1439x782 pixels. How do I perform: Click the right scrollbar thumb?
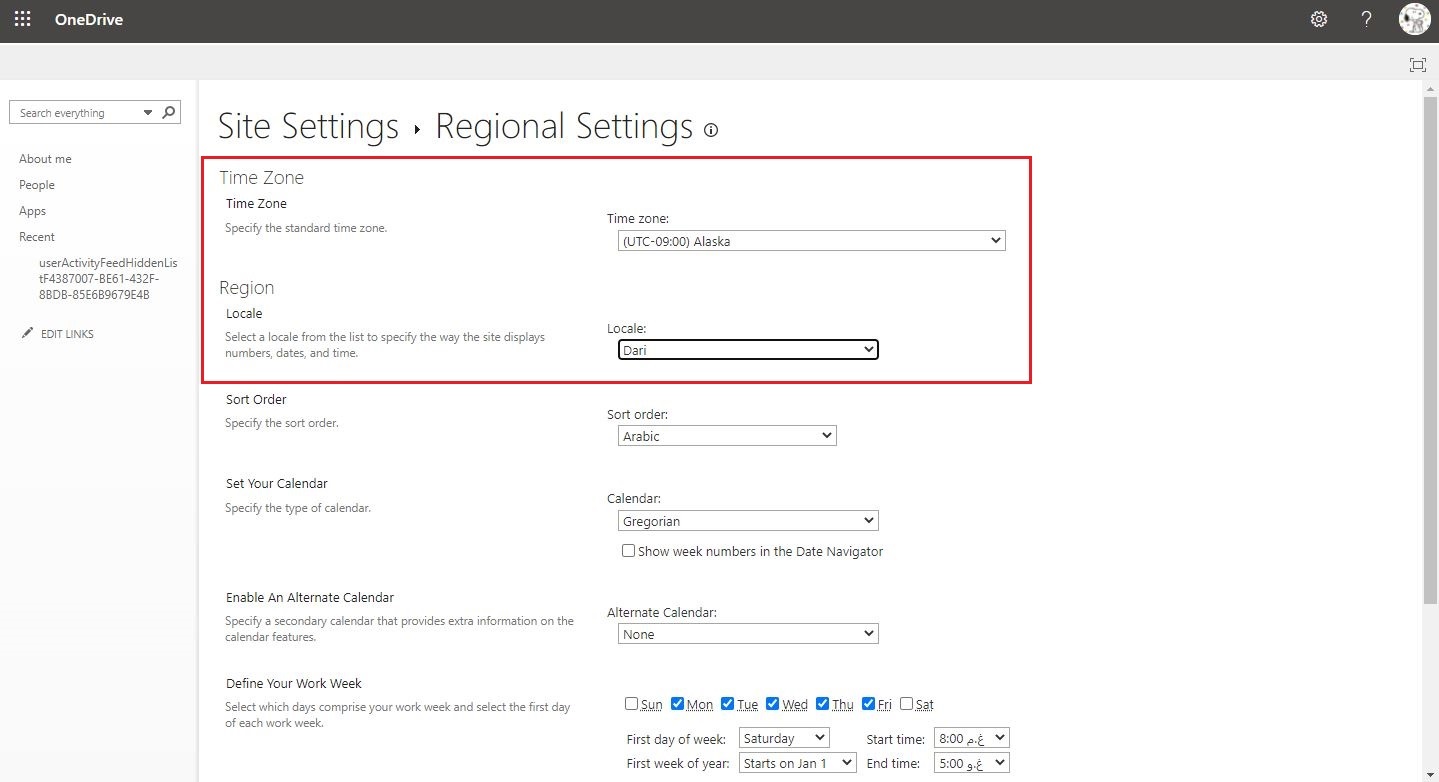[x=1429, y=350]
